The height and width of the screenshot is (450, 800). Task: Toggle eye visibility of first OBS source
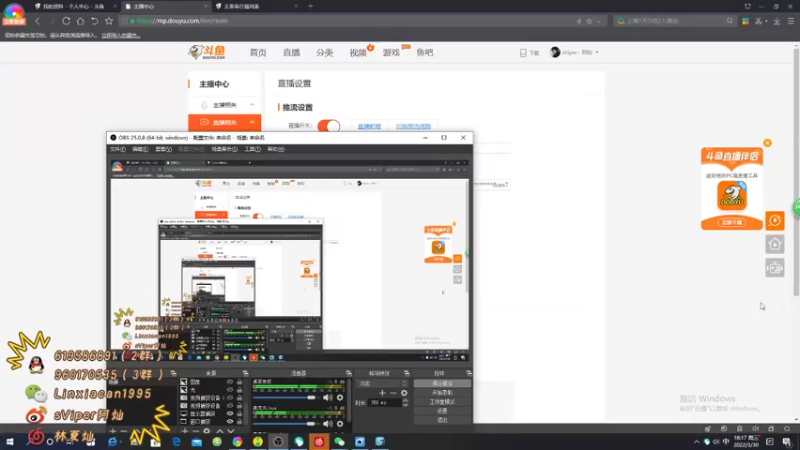click(230, 382)
